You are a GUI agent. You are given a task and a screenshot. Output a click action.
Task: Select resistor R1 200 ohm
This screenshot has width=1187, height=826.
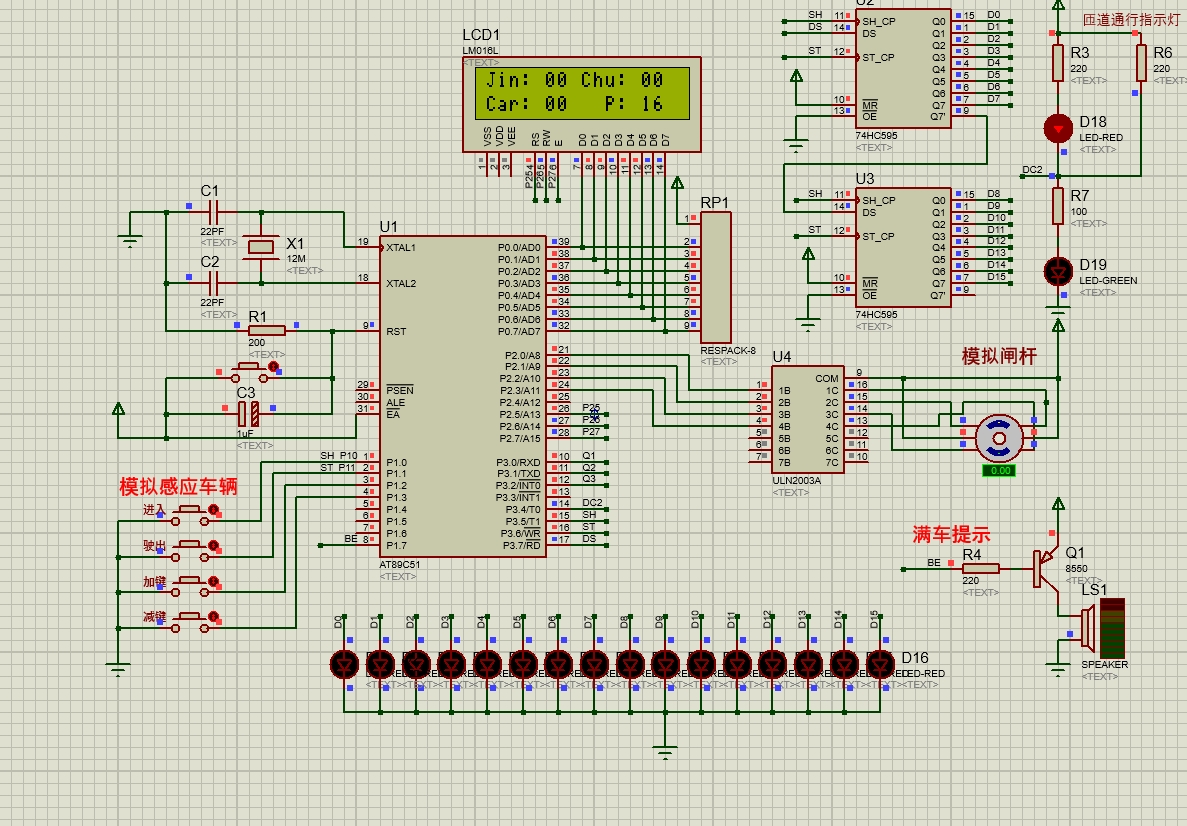[x=266, y=331]
